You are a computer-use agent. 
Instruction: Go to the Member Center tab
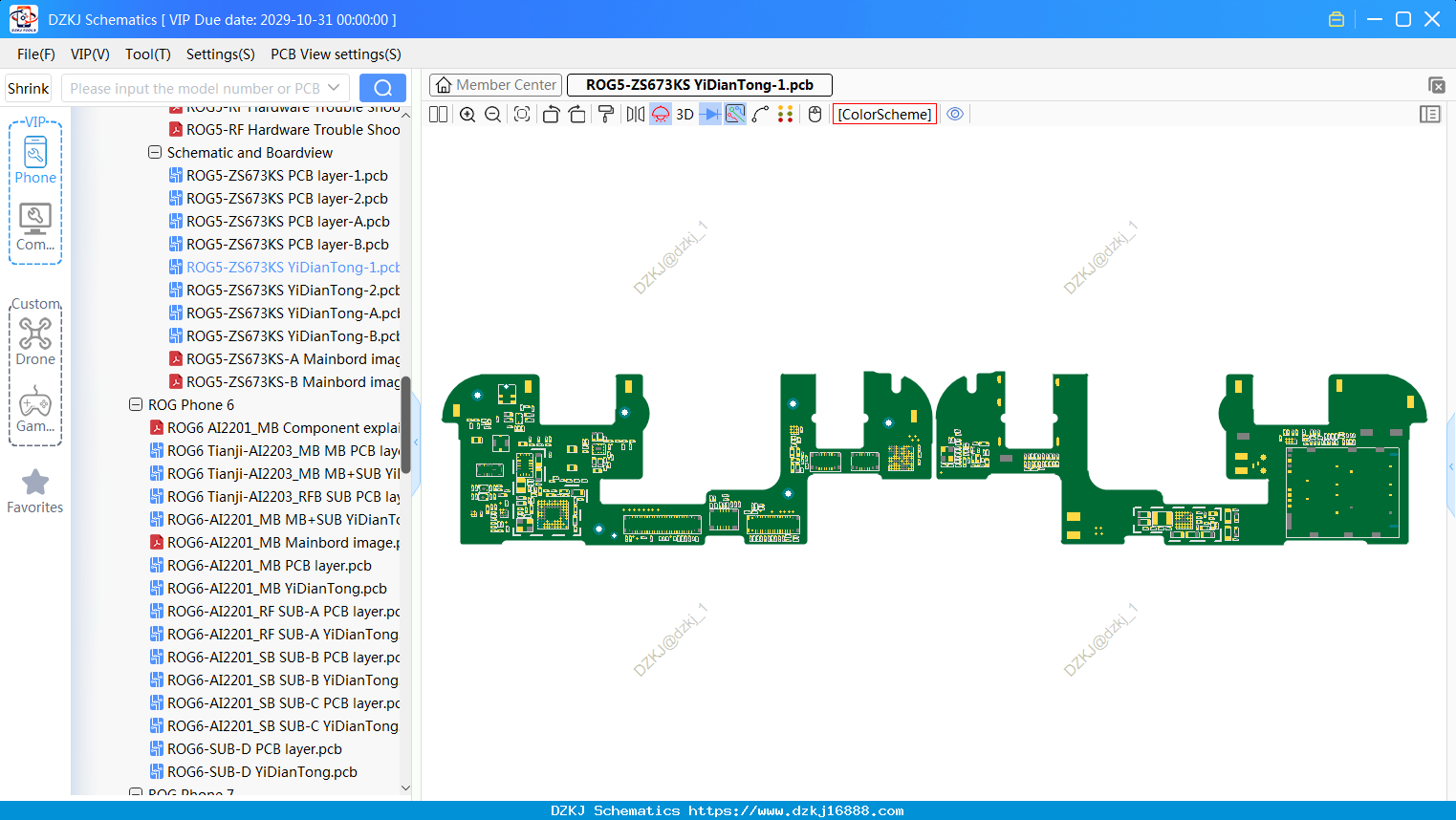(x=495, y=85)
